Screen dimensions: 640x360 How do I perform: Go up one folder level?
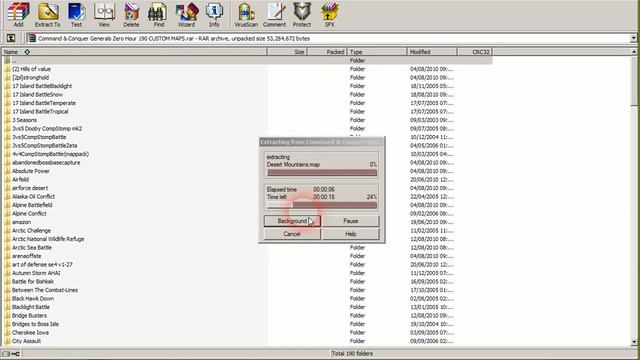[11, 38]
